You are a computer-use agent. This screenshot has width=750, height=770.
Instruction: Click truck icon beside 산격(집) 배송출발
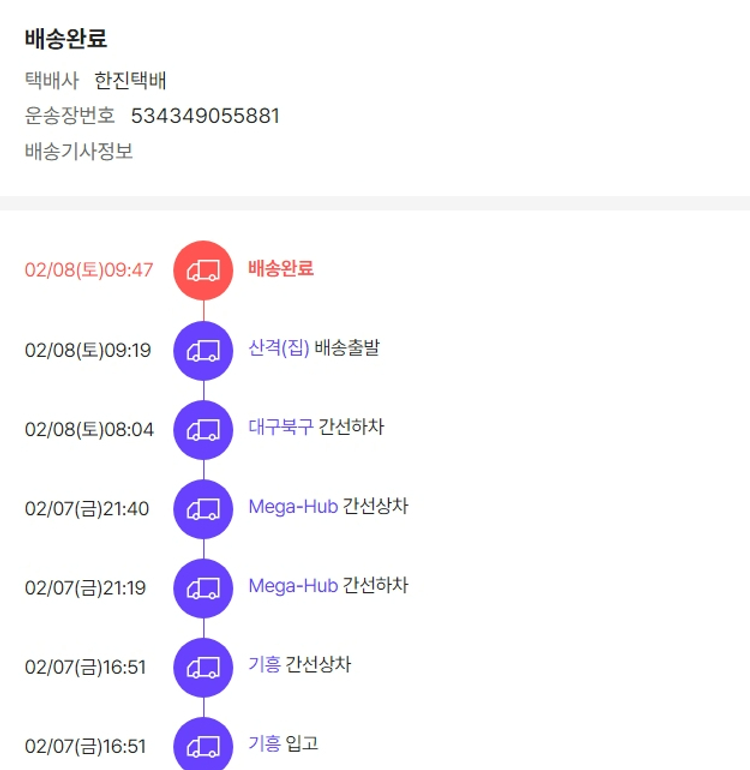[203, 350]
